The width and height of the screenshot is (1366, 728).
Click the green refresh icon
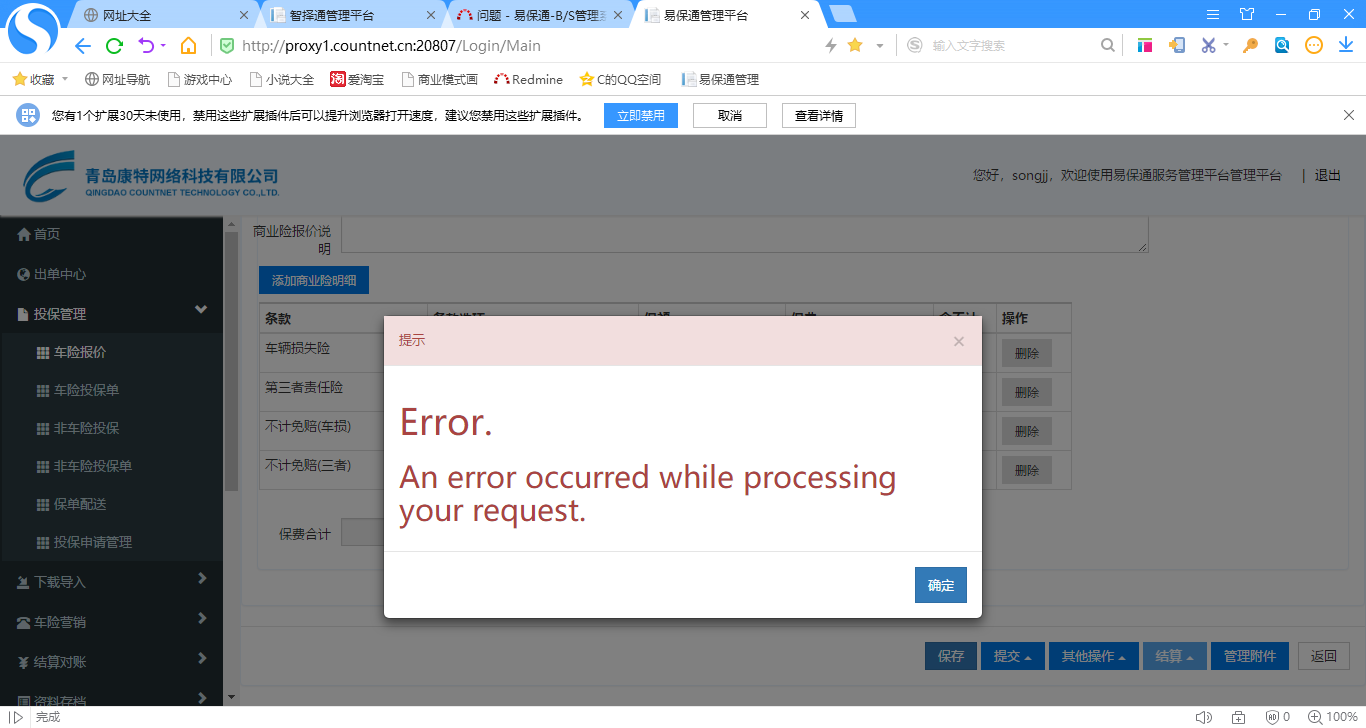(114, 45)
